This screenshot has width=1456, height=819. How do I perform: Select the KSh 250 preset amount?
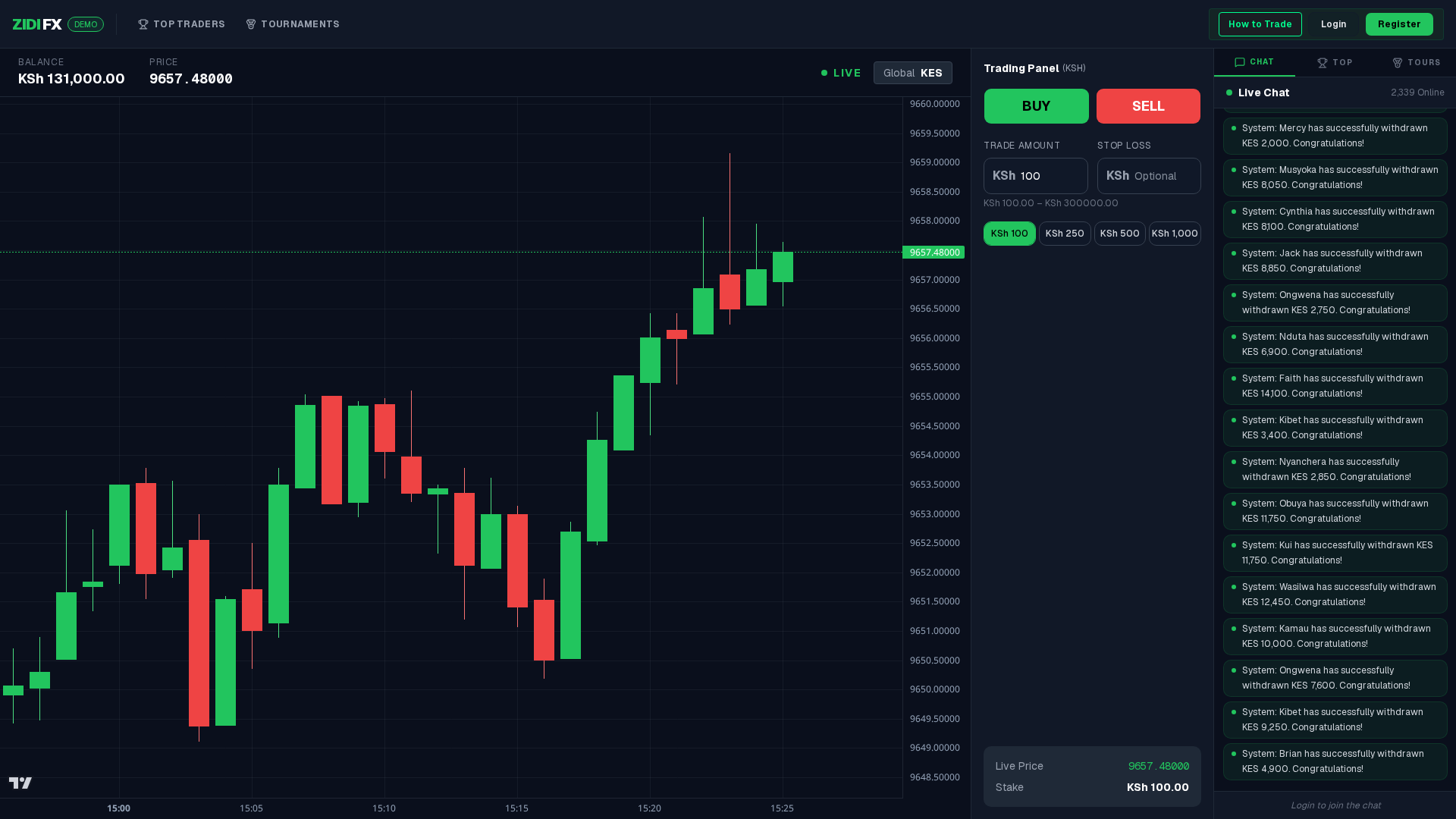point(1065,234)
